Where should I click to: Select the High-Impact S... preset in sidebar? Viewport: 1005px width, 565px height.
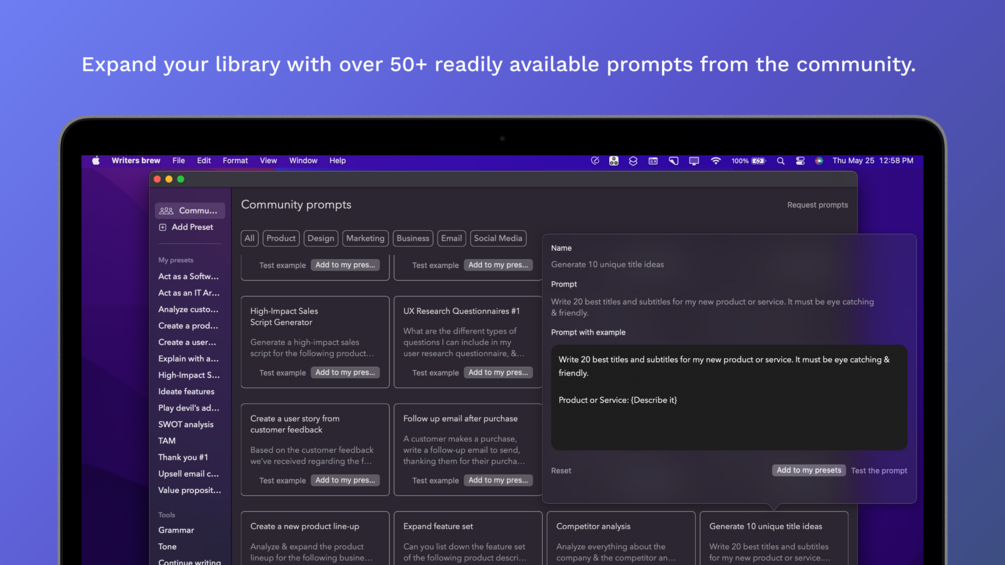(188, 375)
